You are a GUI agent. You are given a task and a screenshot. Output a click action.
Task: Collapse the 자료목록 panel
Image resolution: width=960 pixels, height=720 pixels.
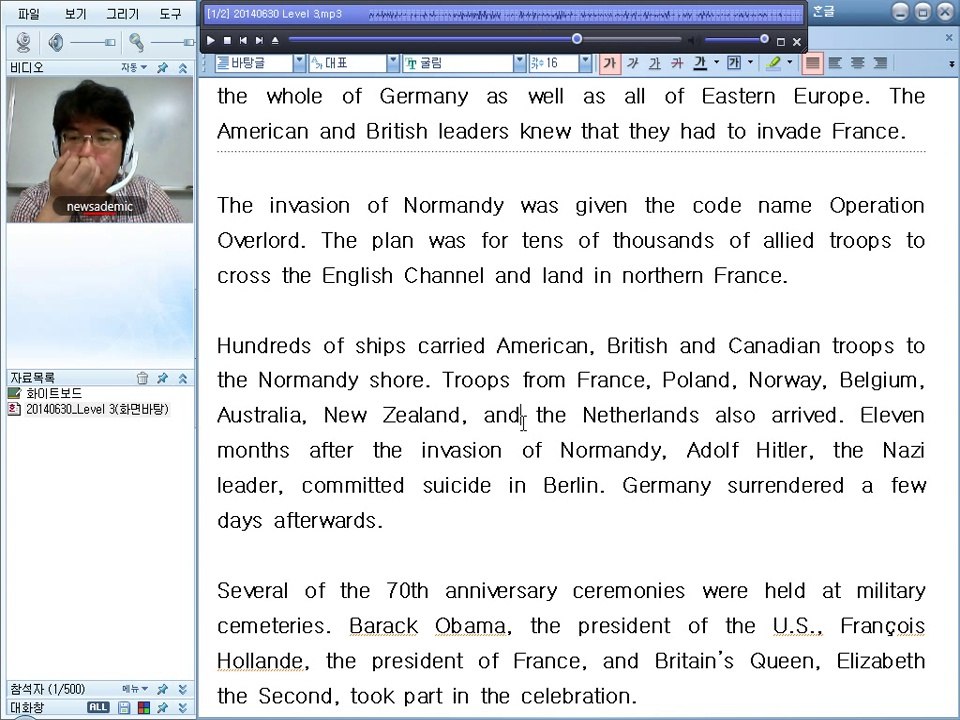182,378
